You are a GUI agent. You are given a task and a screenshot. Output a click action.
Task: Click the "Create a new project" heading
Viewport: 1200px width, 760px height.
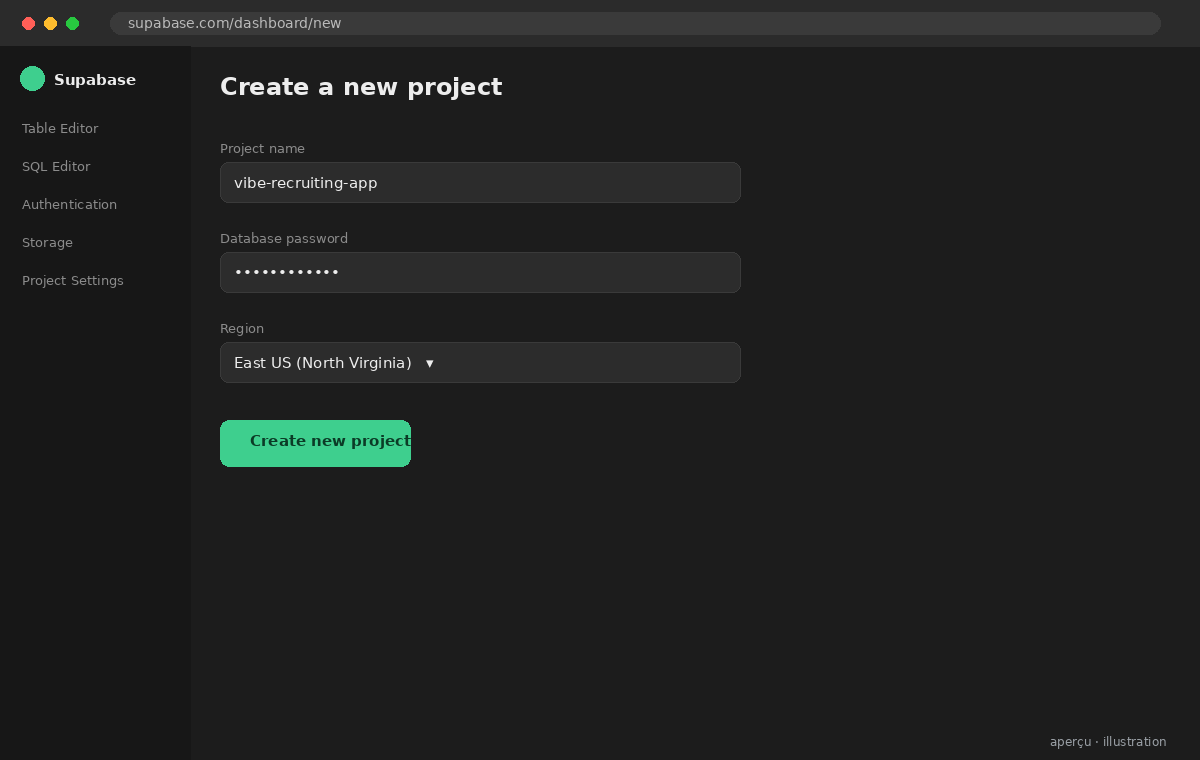click(x=361, y=87)
